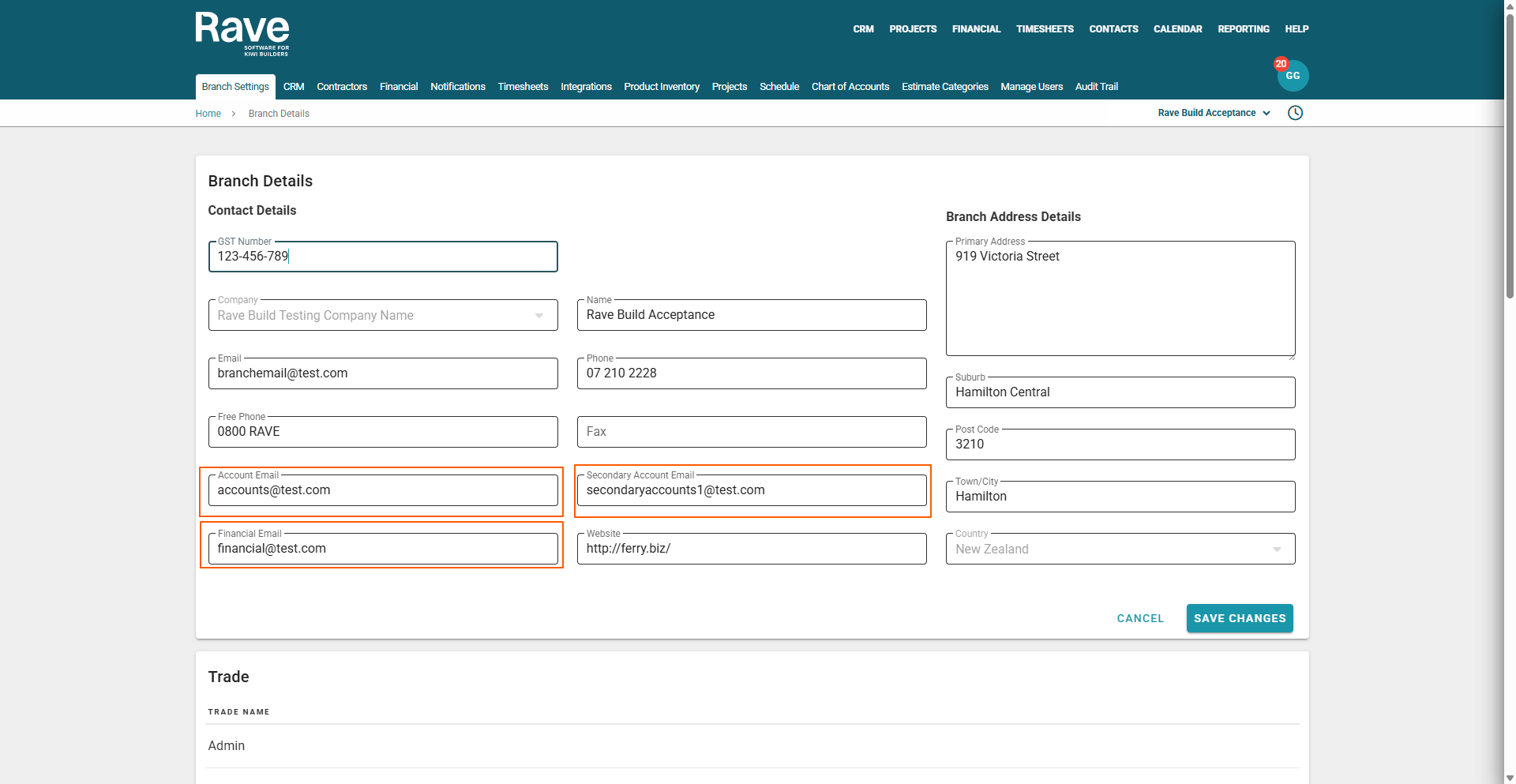Click into the Fax field
The image size is (1516, 784).
(x=751, y=432)
